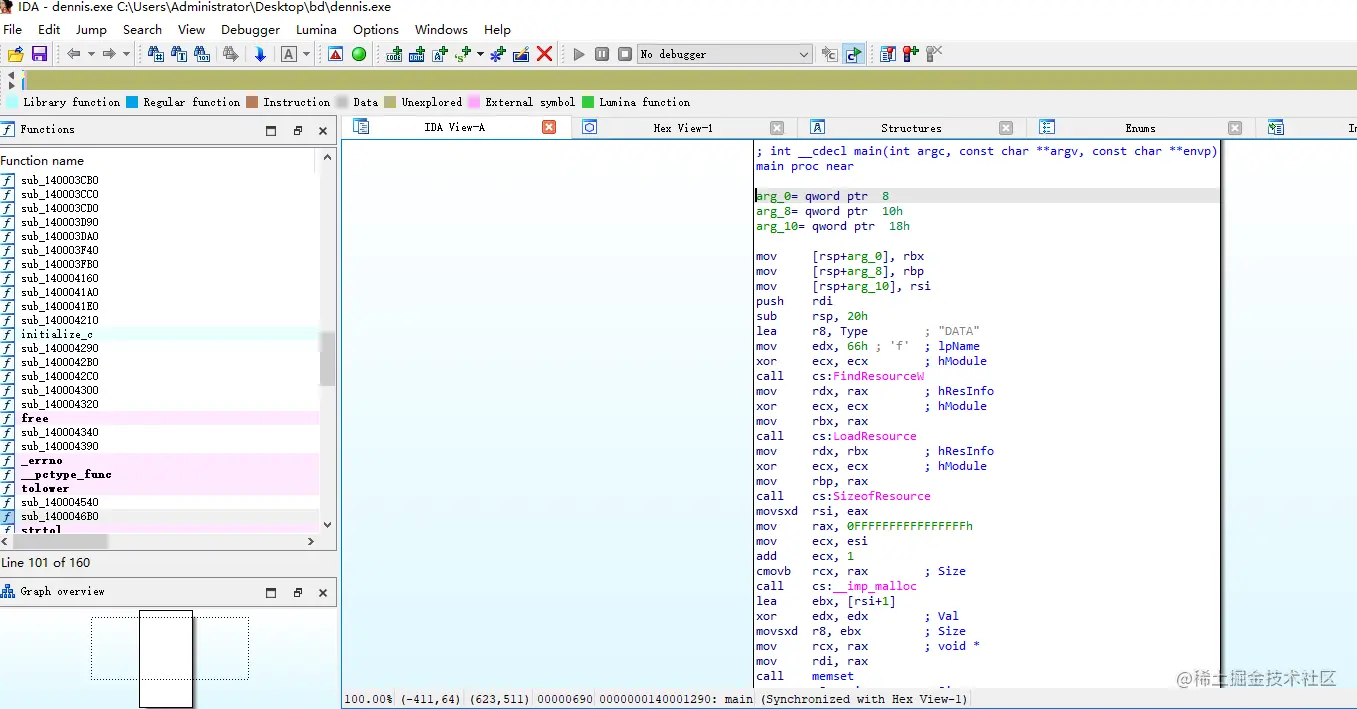Select the tolower function entry
Image resolution: width=1357 pixels, height=709 pixels.
coord(45,488)
